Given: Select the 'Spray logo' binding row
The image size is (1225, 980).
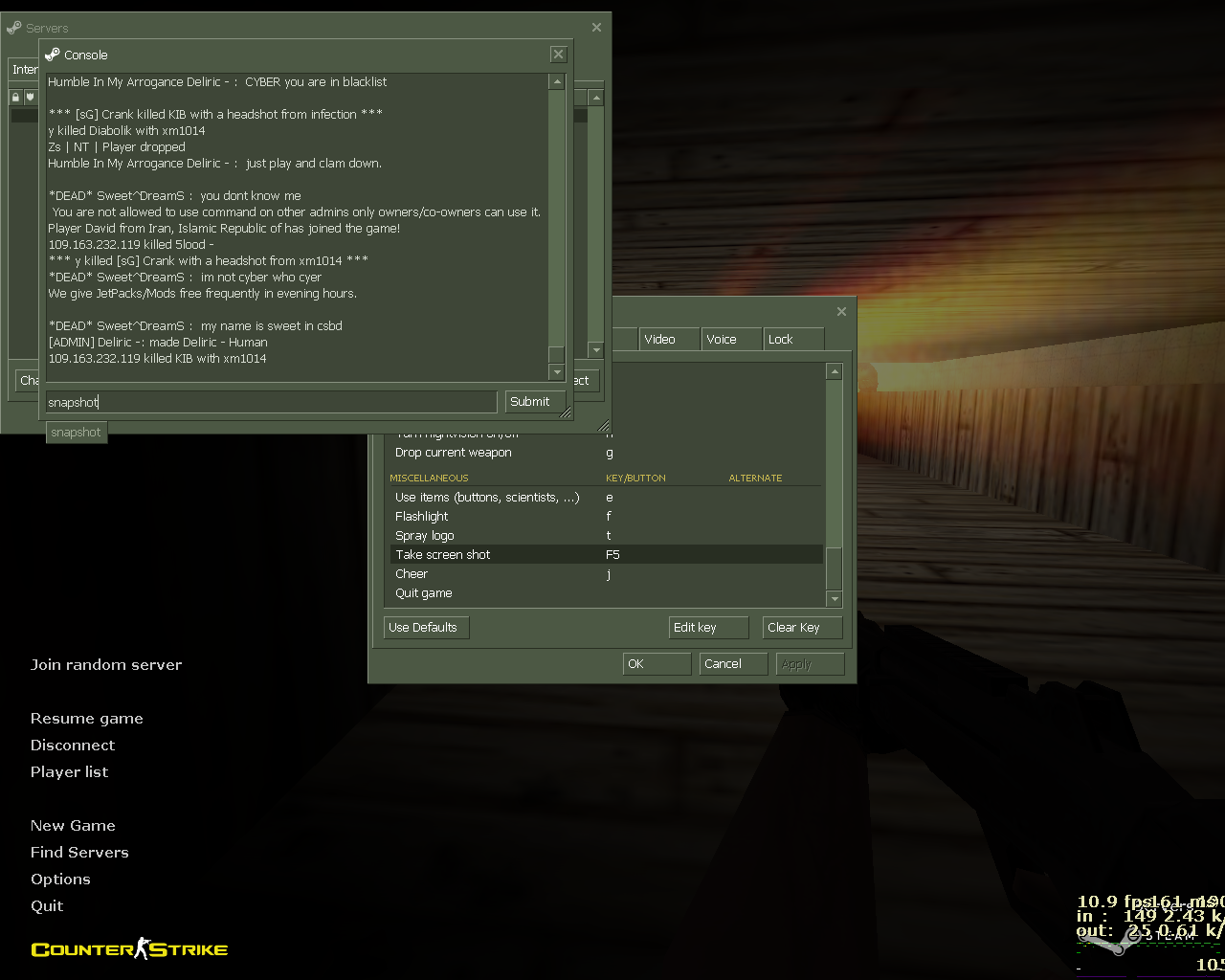Looking at the screenshot, I should coord(605,536).
